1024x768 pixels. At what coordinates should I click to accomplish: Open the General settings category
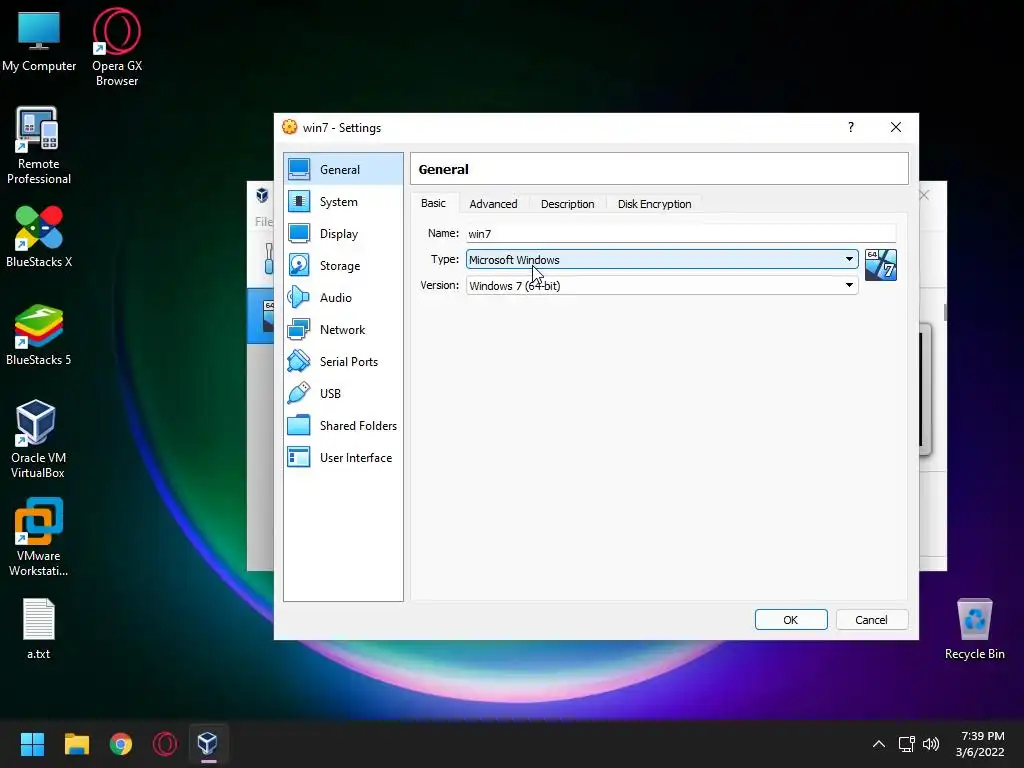coord(344,169)
